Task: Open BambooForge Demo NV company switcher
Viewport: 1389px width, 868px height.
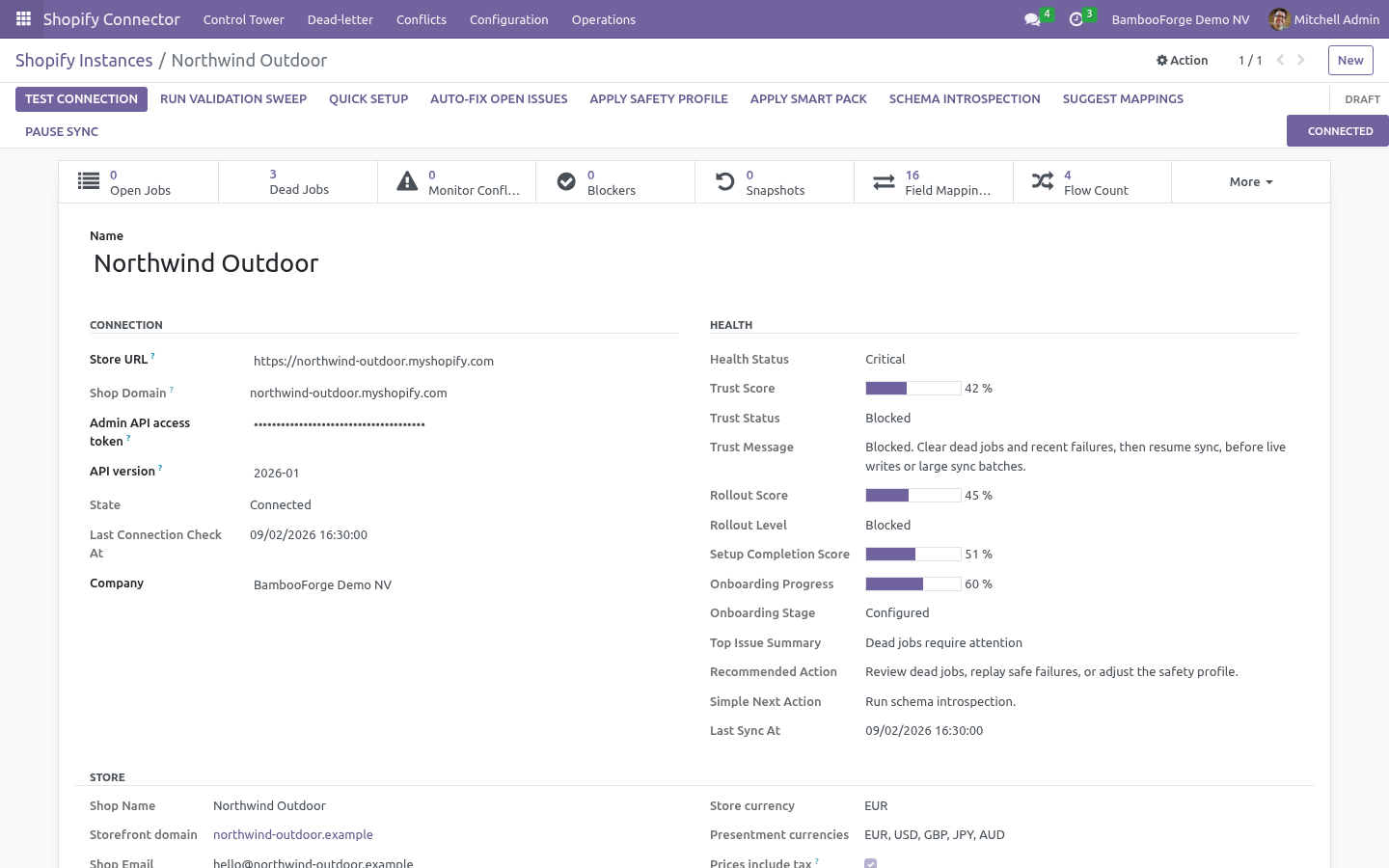Action: pos(1180,19)
